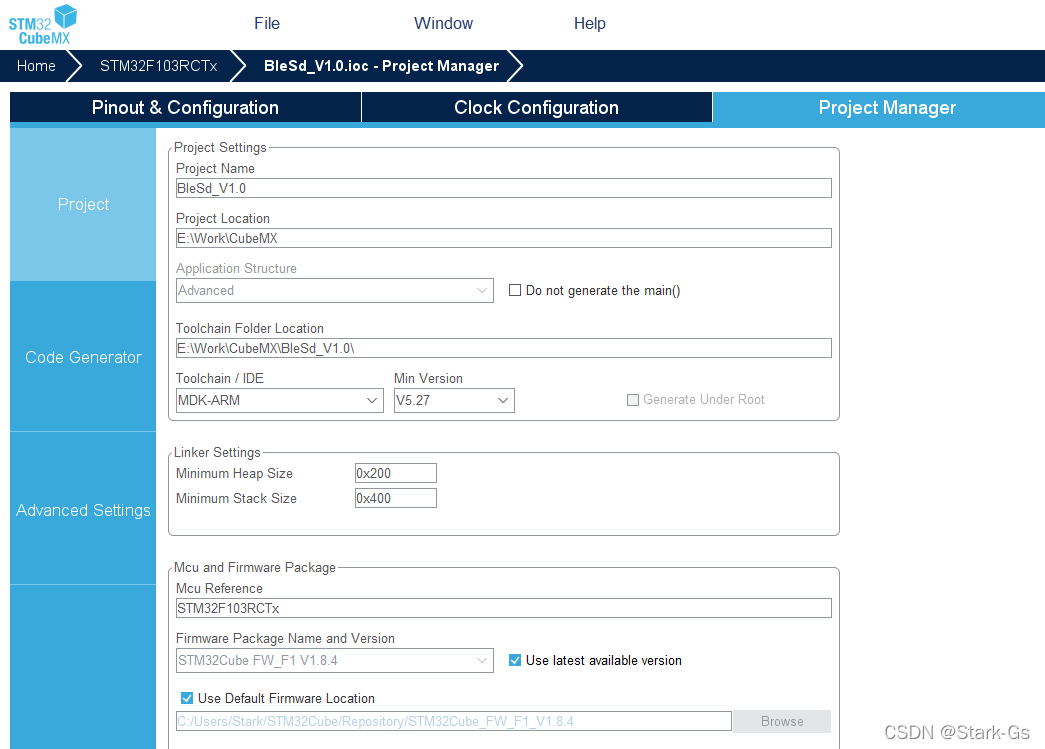Screen dimensions: 1045x749
Task: Select STM32F103RCTx breadcrumb
Action: coord(159,66)
